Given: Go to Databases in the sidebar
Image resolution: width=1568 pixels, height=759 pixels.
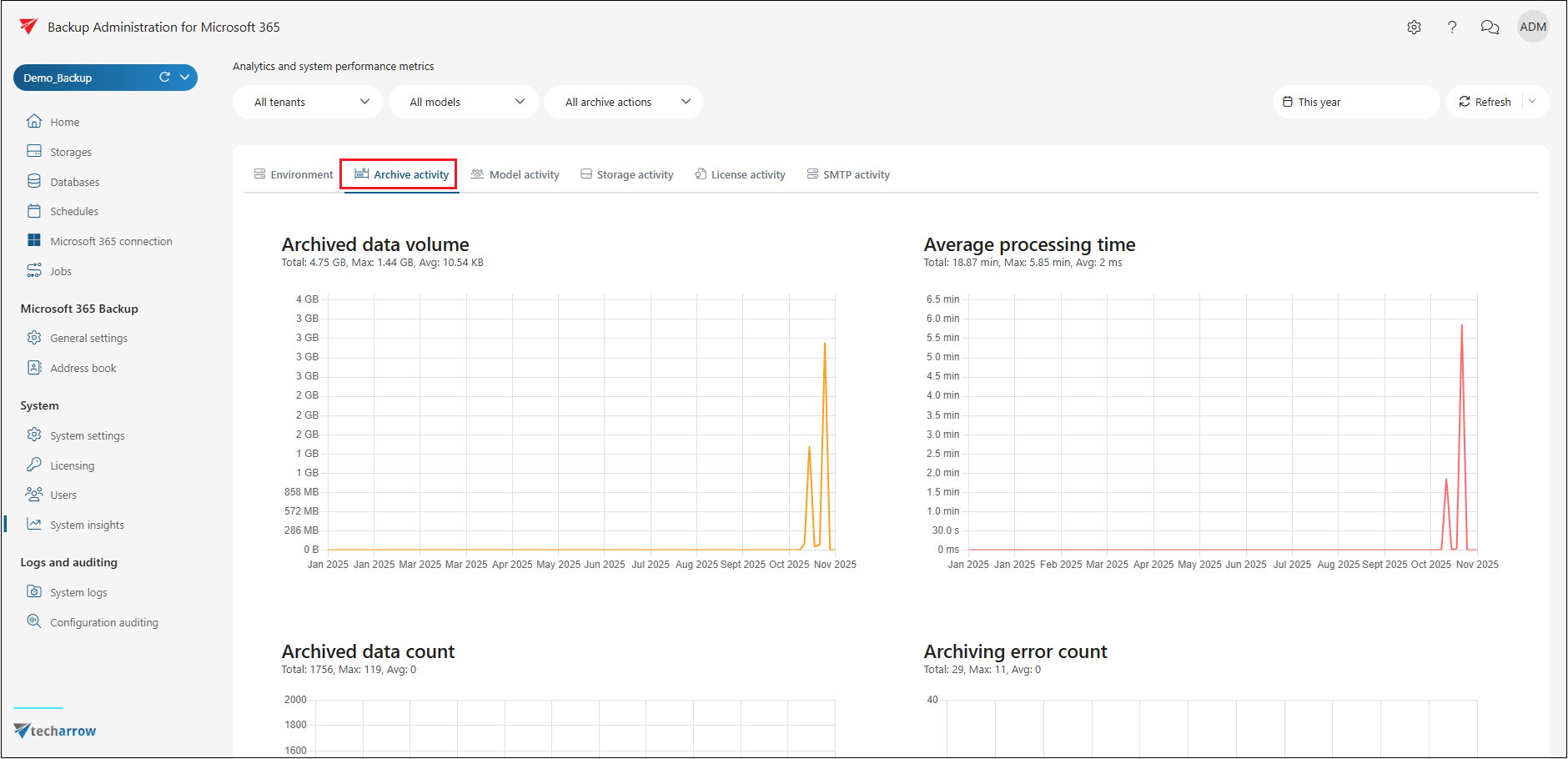Looking at the screenshot, I should (x=74, y=182).
